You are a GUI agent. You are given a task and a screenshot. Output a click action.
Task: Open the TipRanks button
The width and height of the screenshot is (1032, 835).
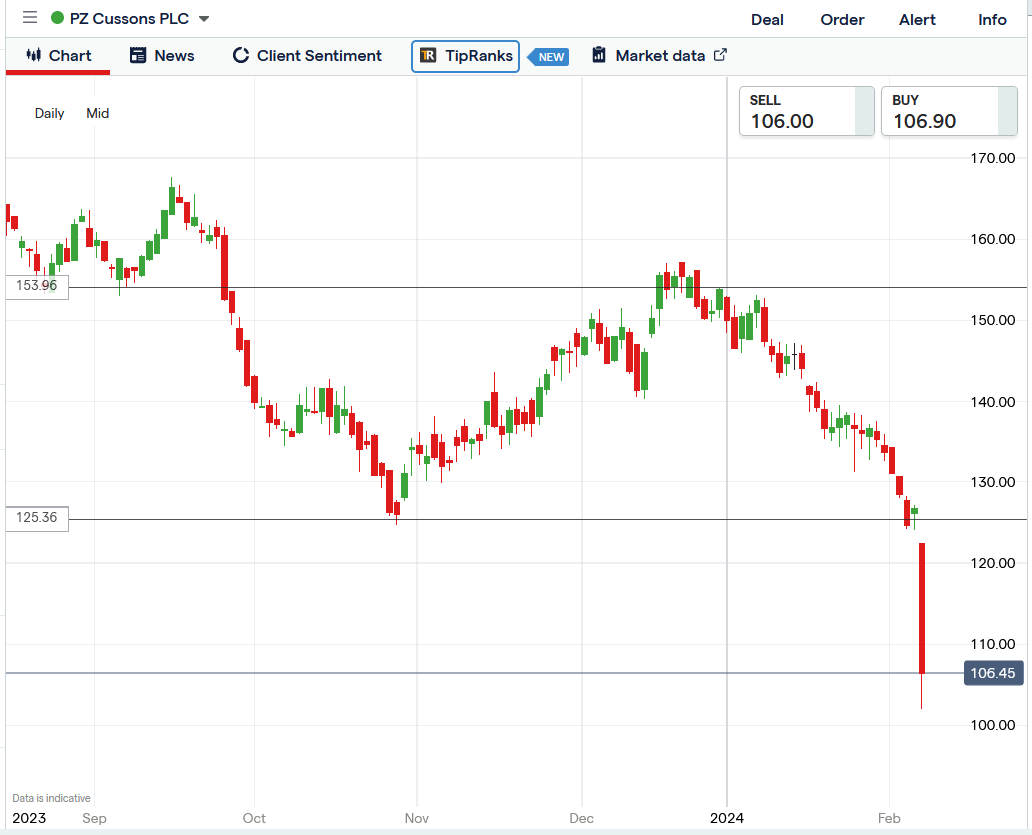[x=465, y=56]
